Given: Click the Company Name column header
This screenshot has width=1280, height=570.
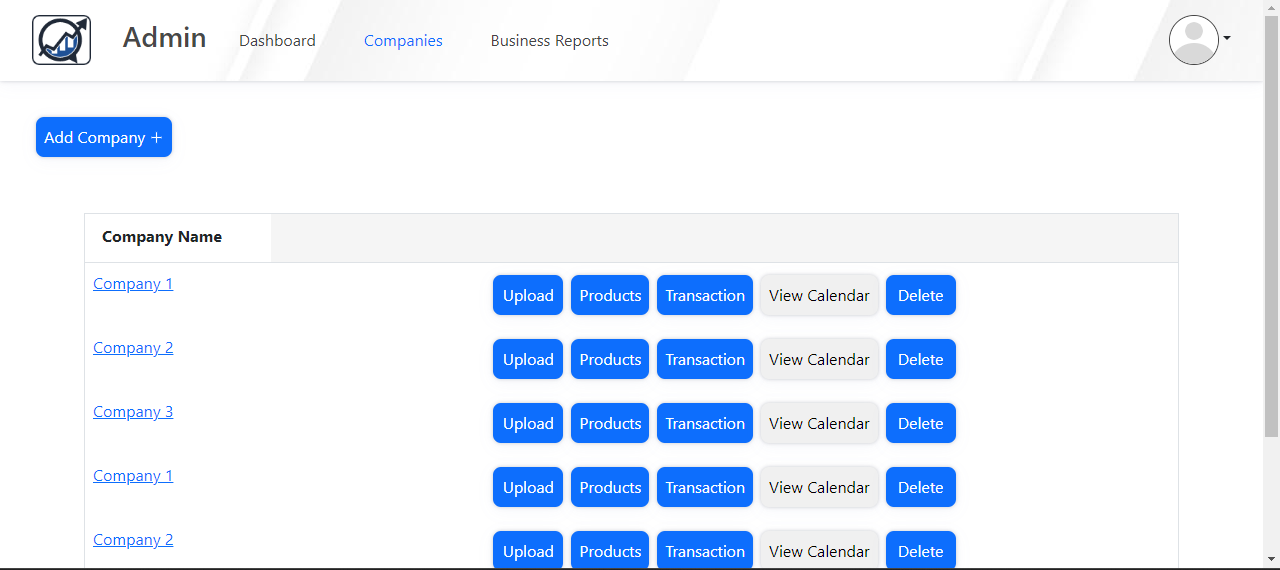Looking at the screenshot, I should pyautogui.click(x=162, y=237).
